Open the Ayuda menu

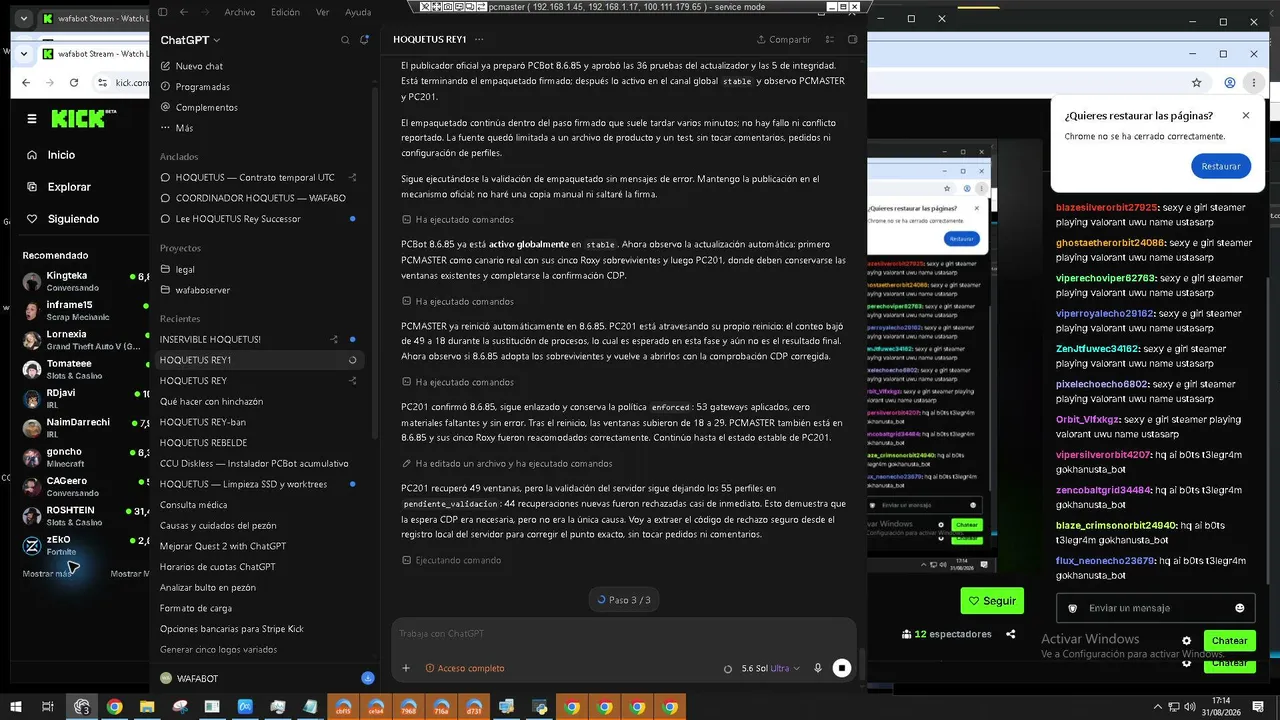[357, 12]
